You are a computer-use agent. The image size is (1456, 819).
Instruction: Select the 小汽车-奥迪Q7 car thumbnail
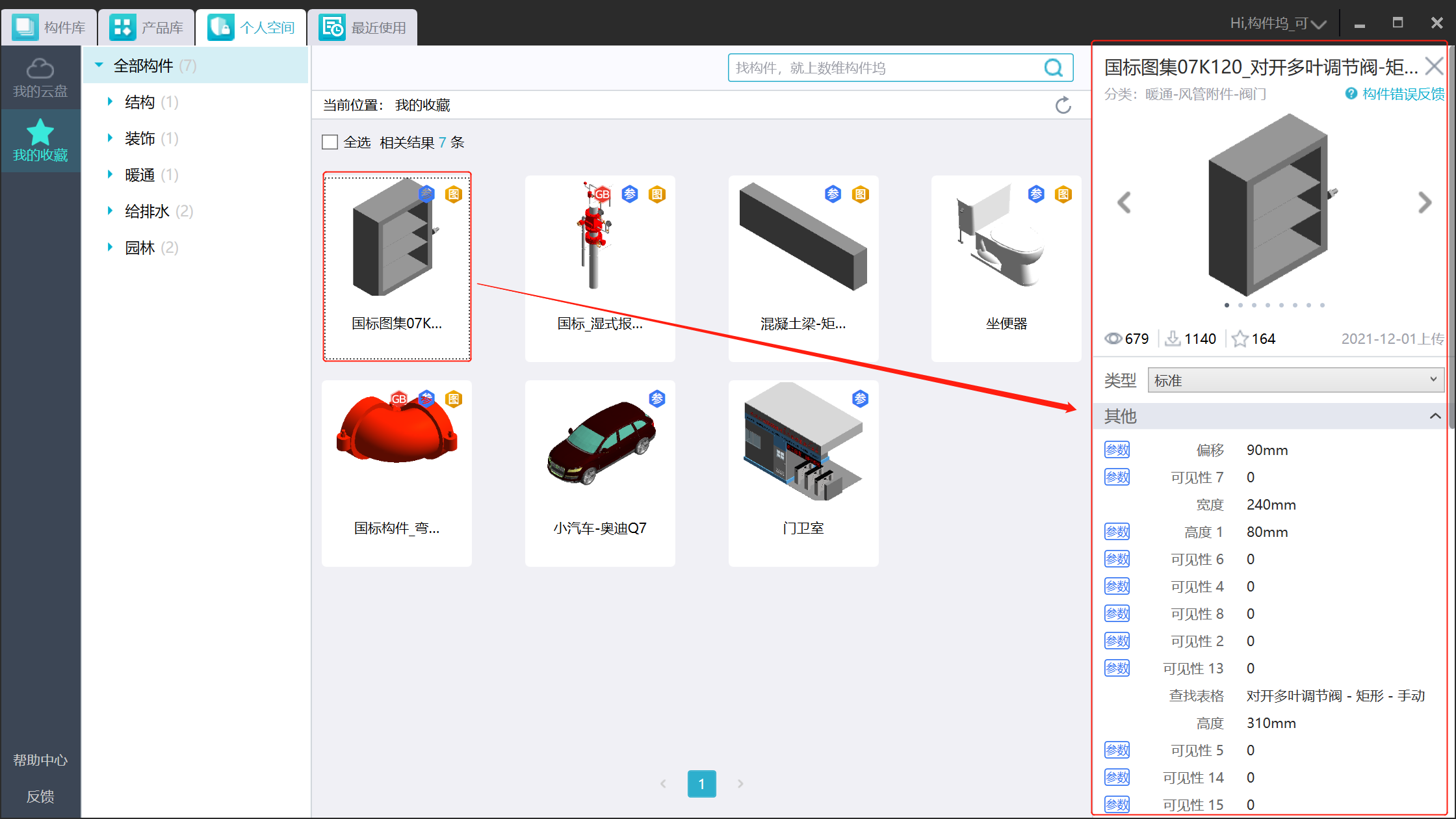tap(601, 443)
